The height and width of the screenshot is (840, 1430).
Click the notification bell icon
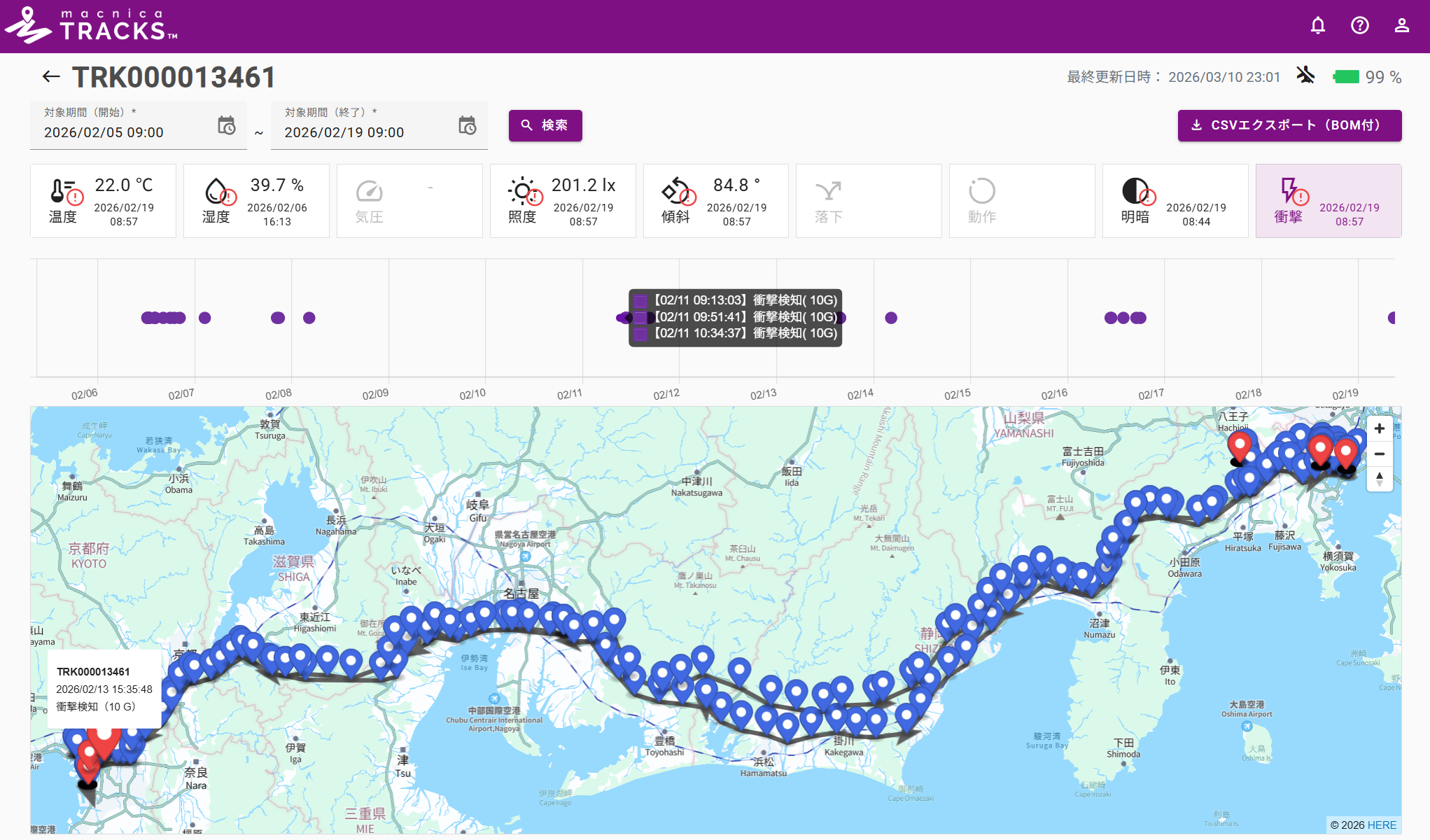1318,24
